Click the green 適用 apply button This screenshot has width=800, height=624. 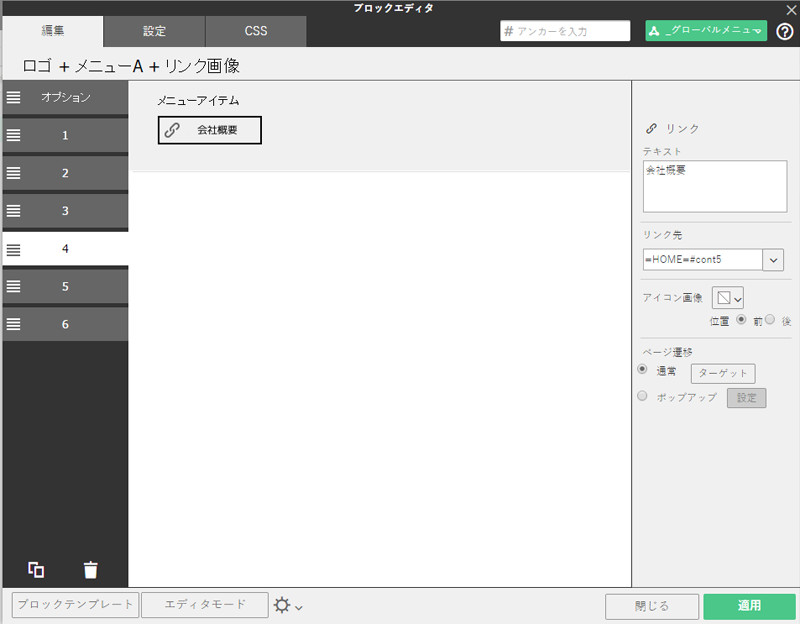[749, 606]
